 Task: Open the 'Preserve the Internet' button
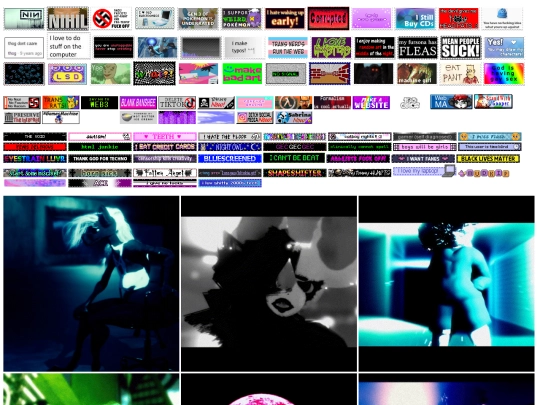pyautogui.click(x=22, y=117)
